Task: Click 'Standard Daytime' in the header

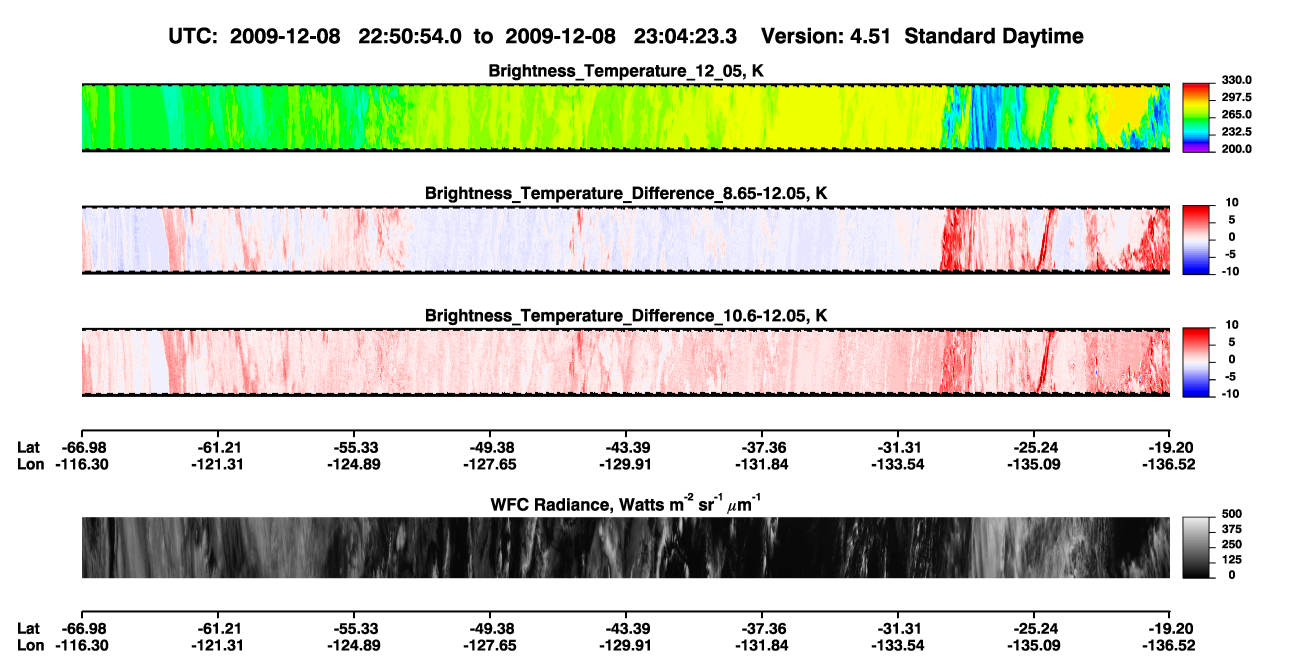Action: click(x=992, y=36)
